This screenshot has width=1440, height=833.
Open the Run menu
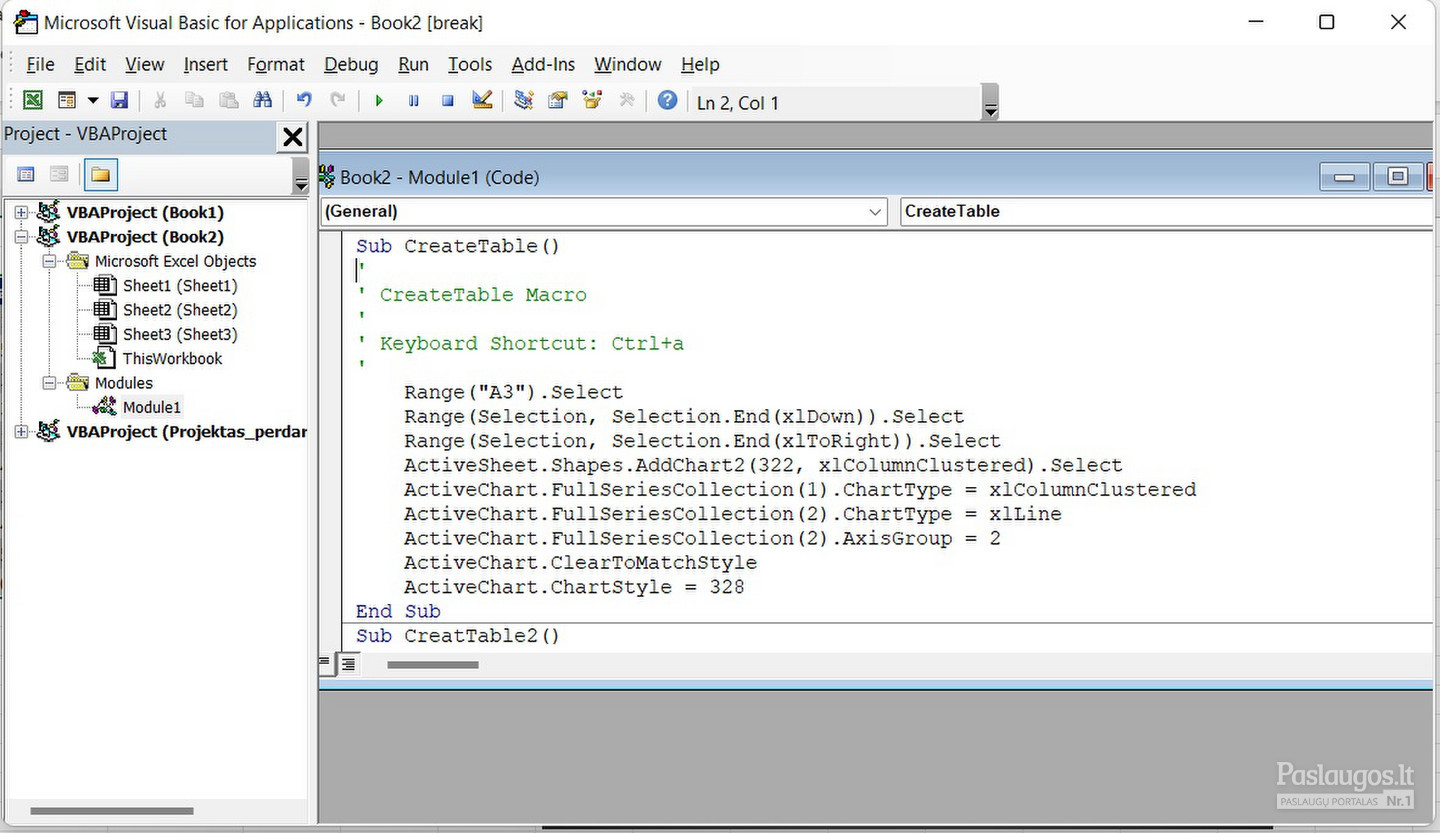click(413, 64)
